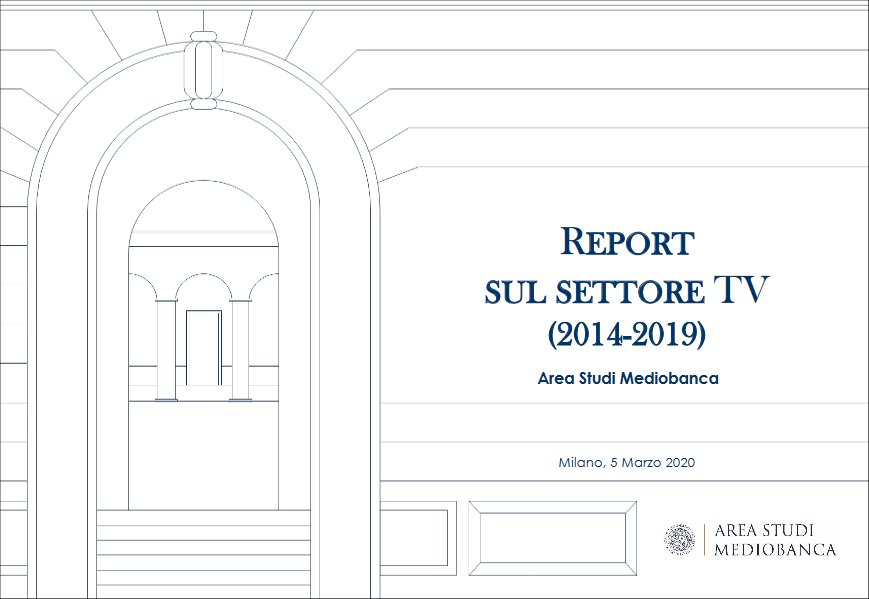Click the vertical divider line in the logo
Image resolution: width=869 pixels, height=599 pixels.
(x=704, y=539)
